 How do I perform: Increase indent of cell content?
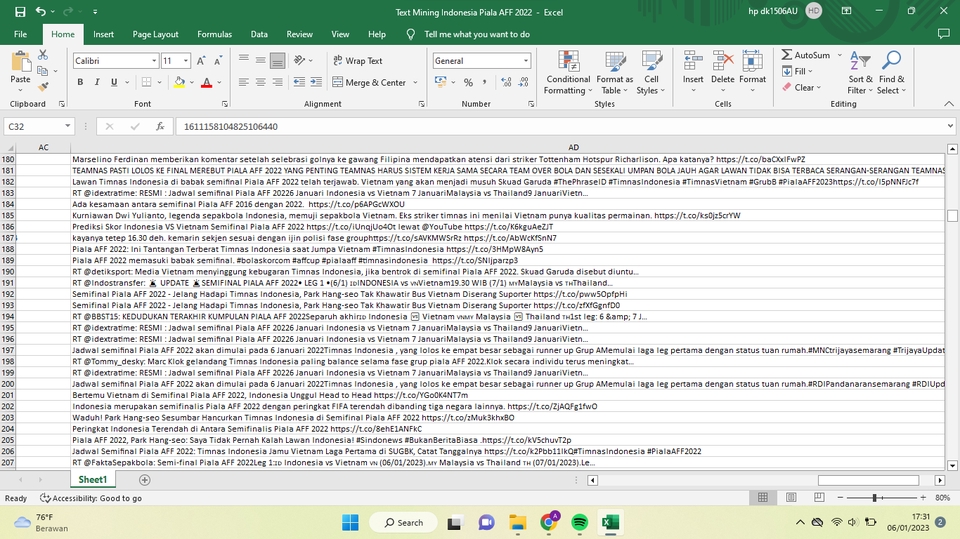click(x=316, y=82)
